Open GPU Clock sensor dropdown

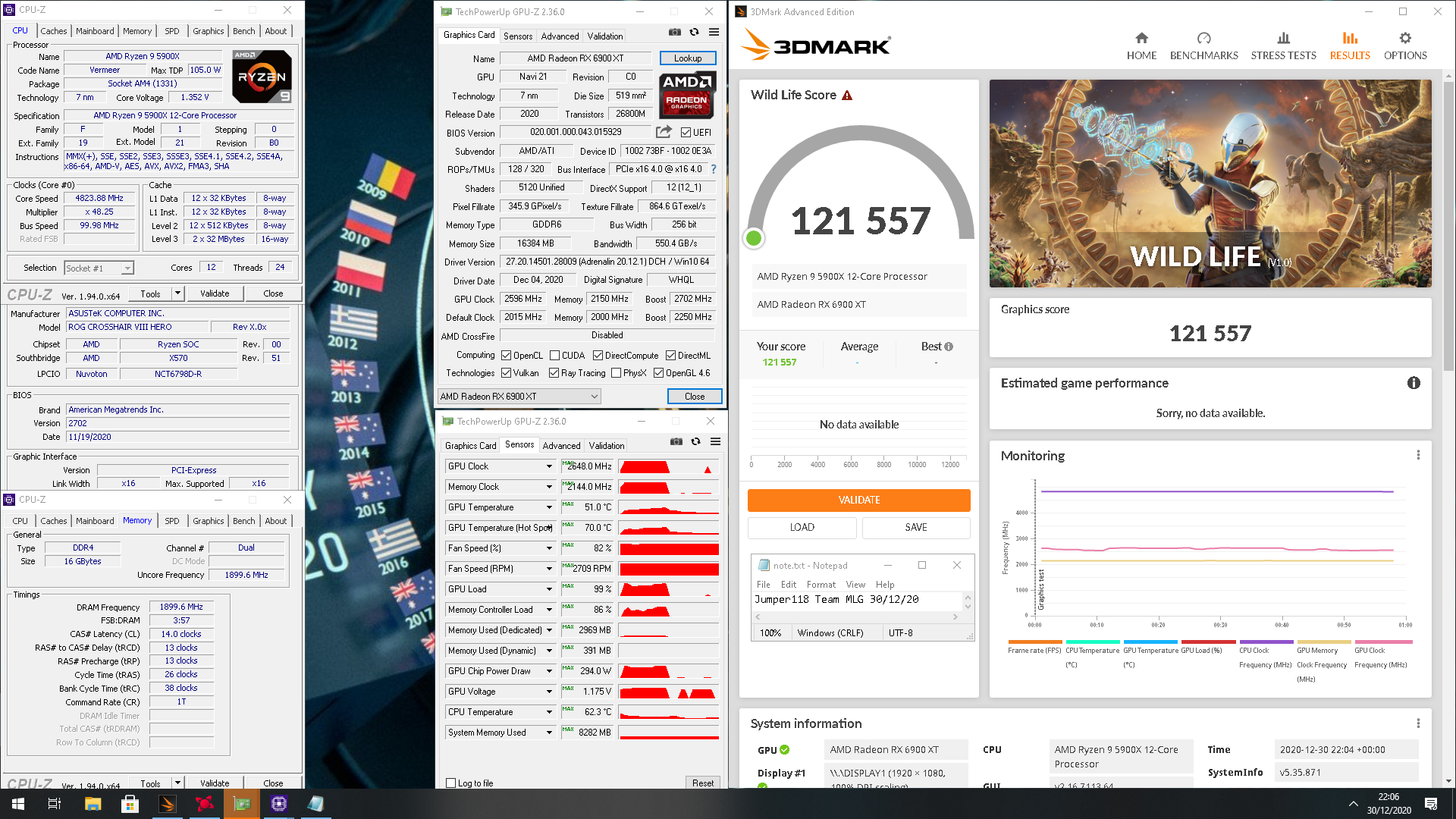click(549, 466)
